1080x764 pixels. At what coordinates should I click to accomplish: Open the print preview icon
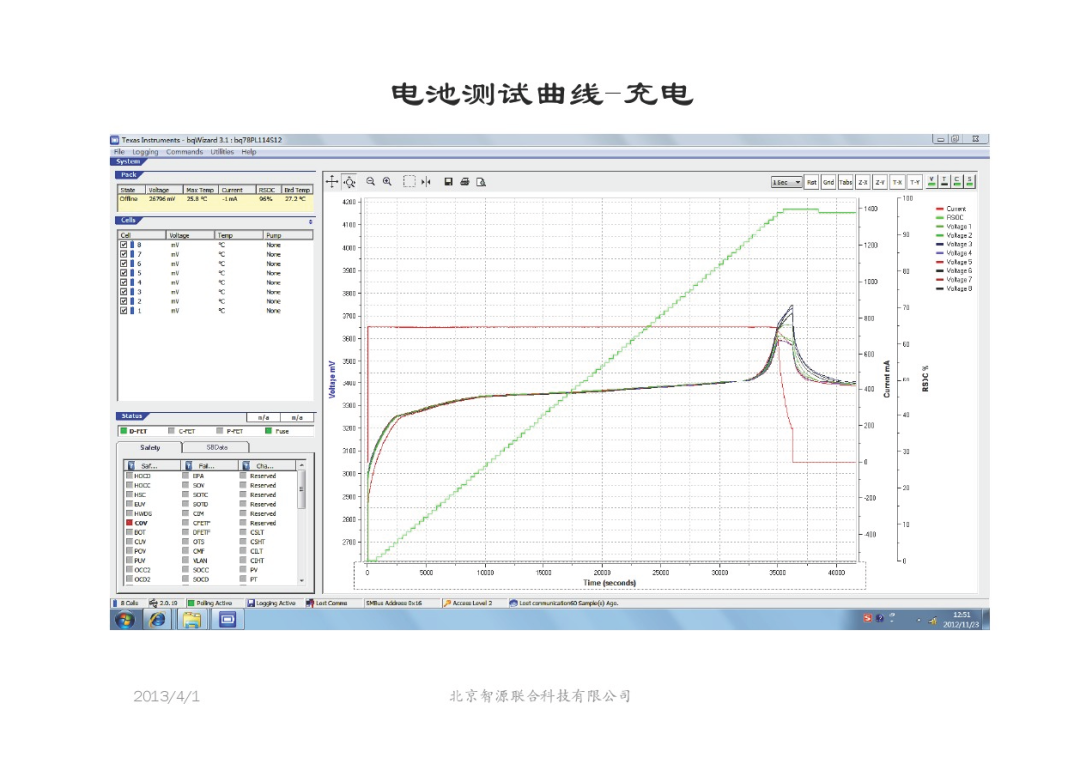coord(481,182)
